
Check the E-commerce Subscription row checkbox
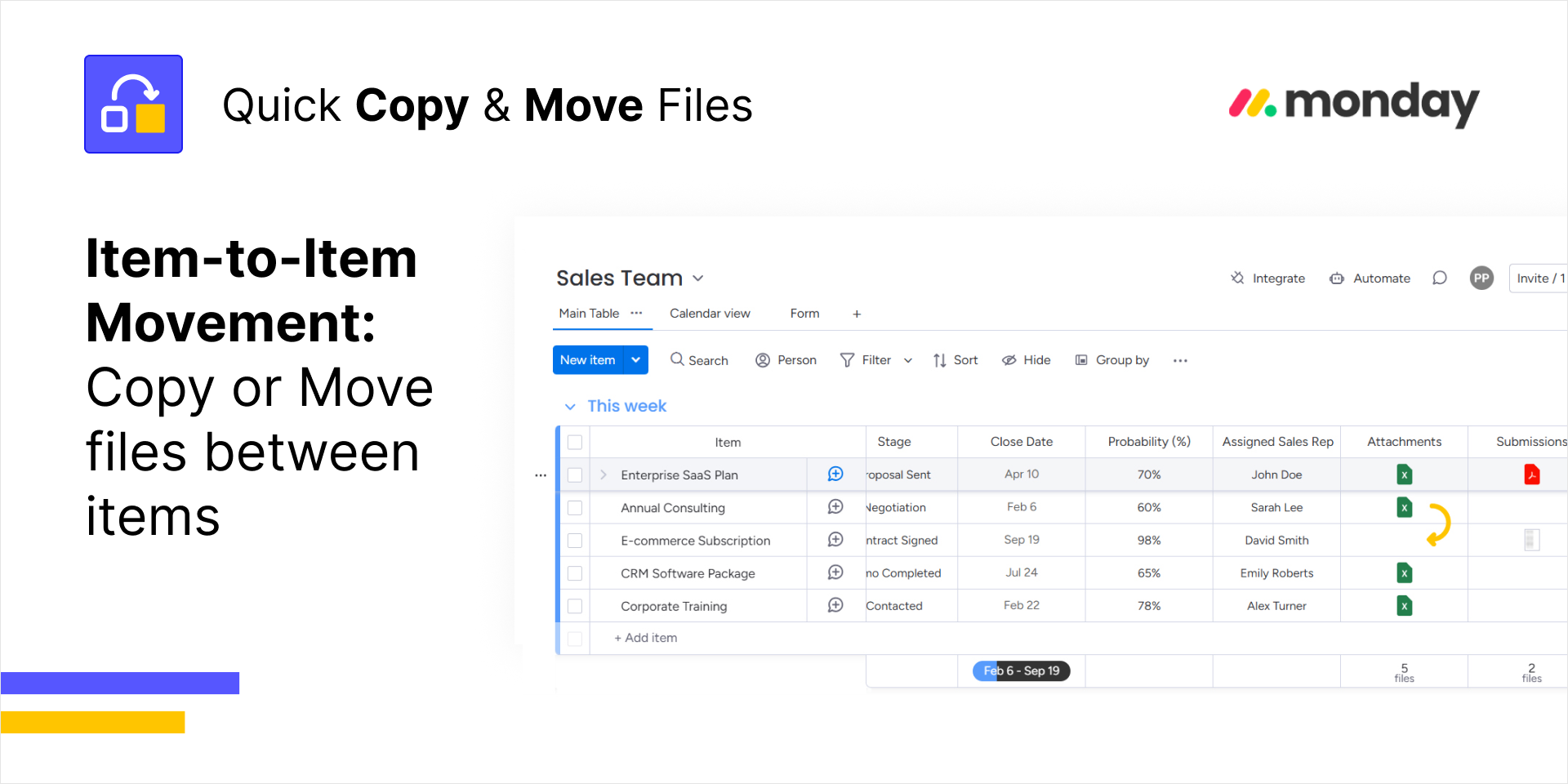(575, 540)
